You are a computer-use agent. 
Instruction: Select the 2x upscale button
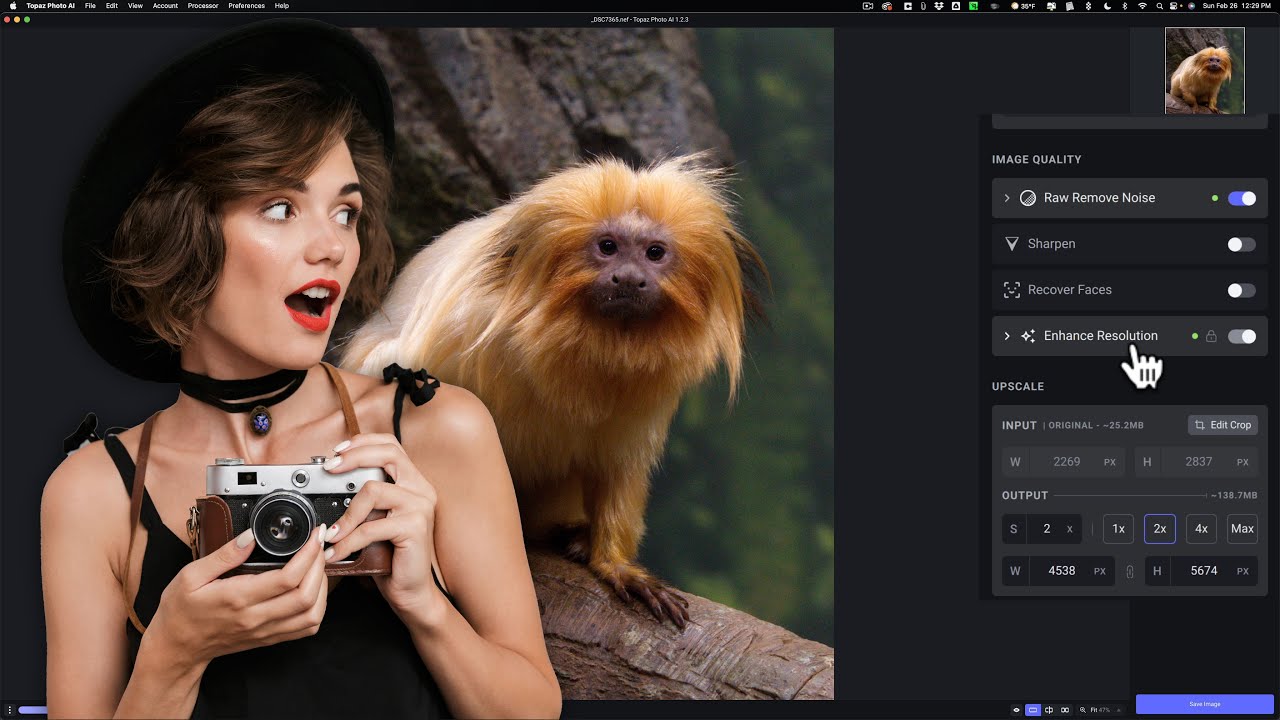pyautogui.click(x=1160, y=529)
